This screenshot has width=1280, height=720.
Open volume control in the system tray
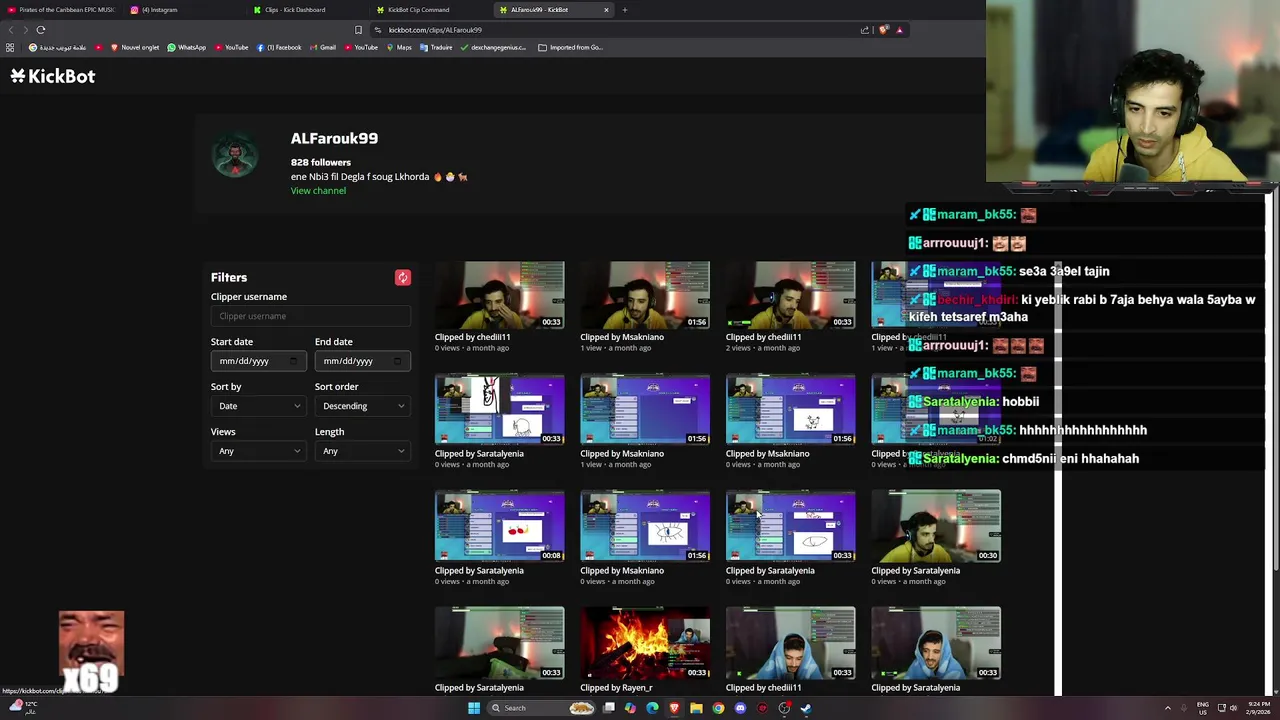(1233, 708)
